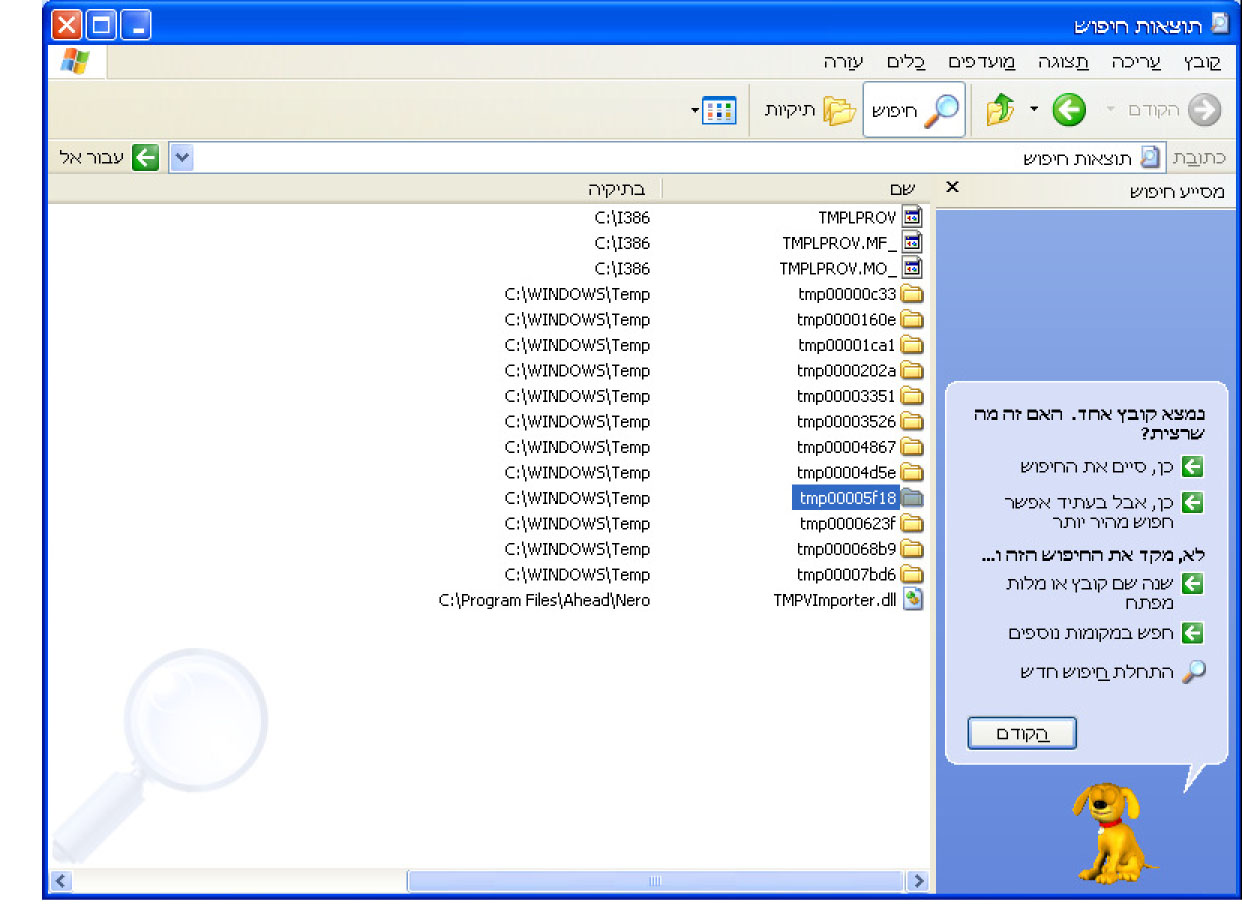Open the עריכה (Edit) menu
This screenshot has height=924, width=1242.
click(1136, 62)
